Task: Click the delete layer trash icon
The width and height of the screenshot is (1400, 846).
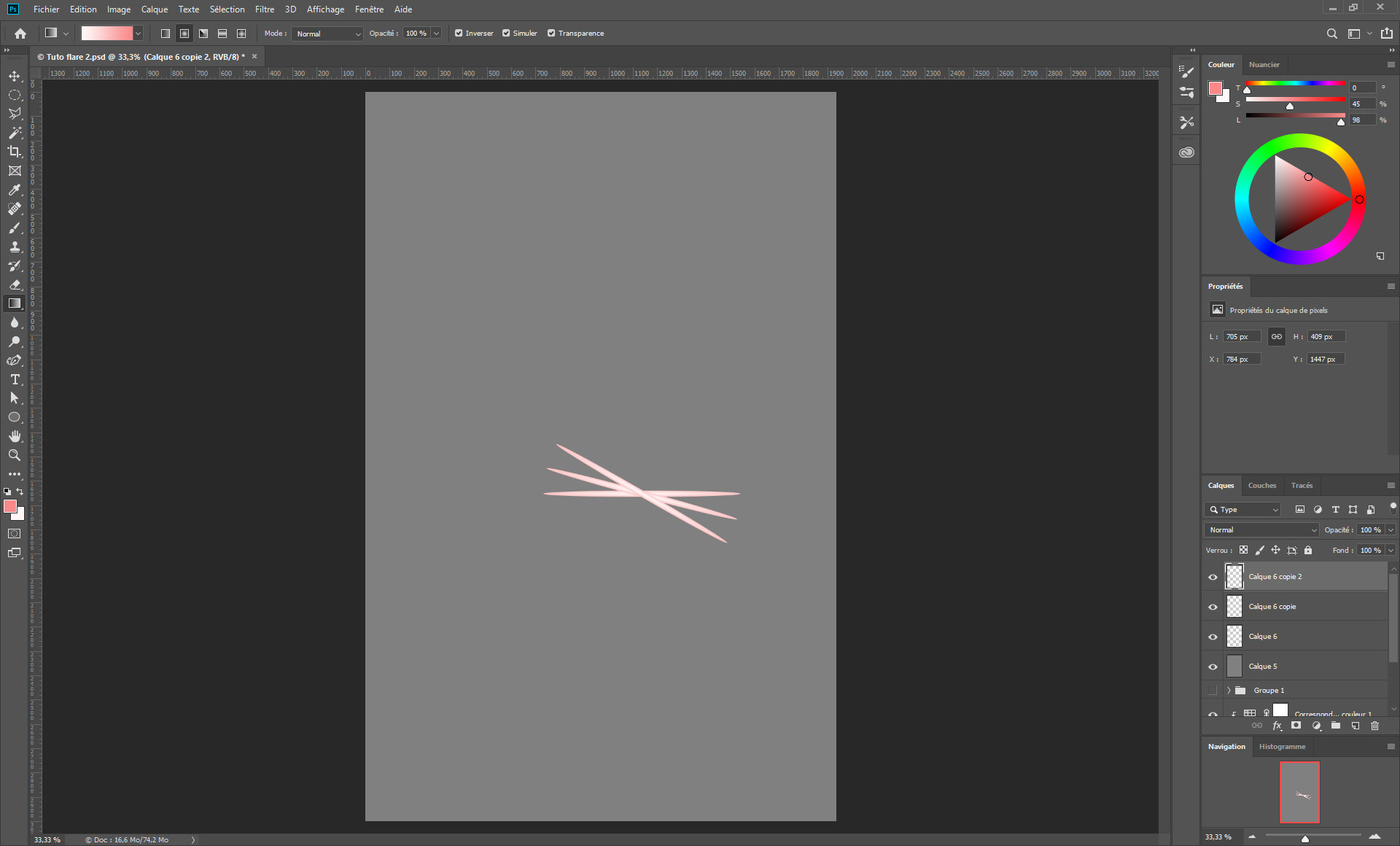Action: pos(1374,726)
